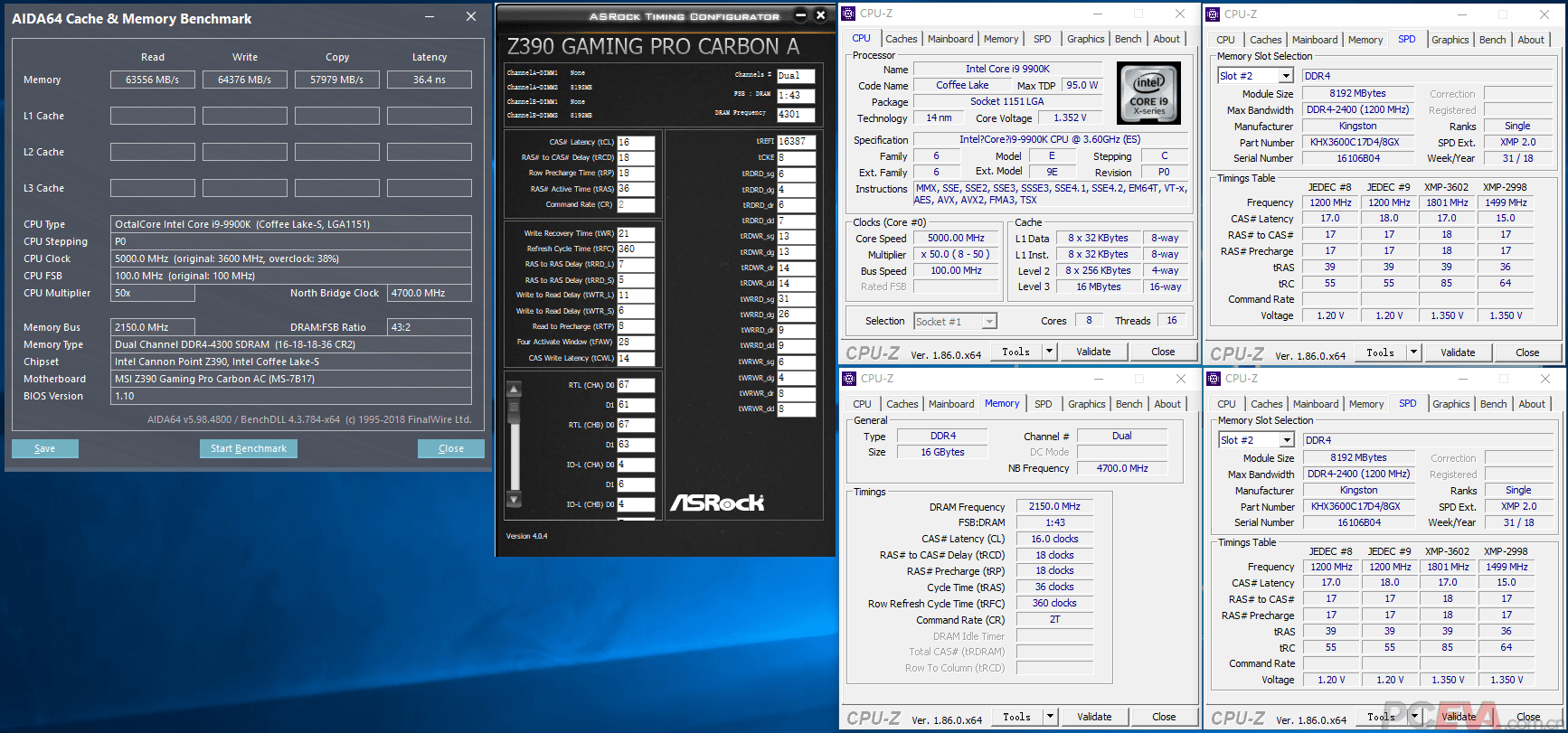Select the CPU tab in the CPU-Z Memory window
The width and height of the screenshot is (1568, 733).
click(x=863, y=404)
